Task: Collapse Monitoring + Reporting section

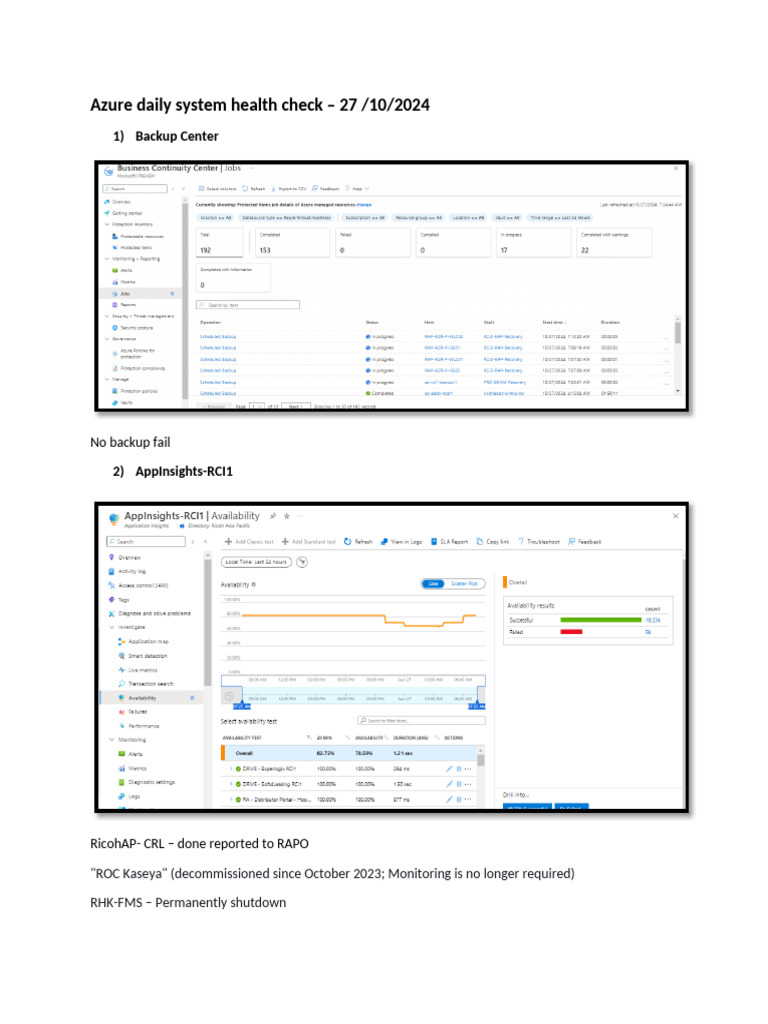Action: (x=107, y=259)
